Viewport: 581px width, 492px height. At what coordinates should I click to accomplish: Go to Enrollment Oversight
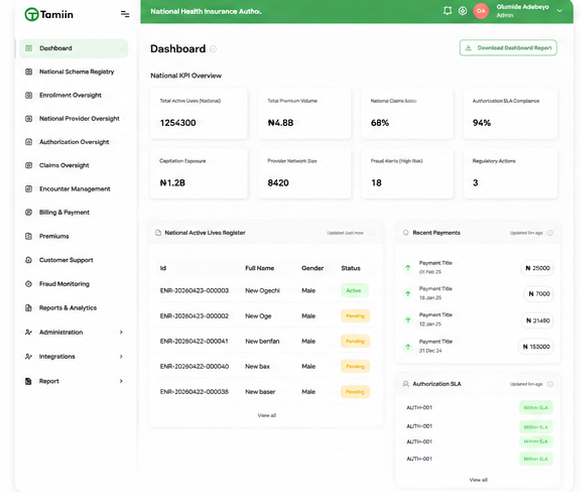coord(70,95)
